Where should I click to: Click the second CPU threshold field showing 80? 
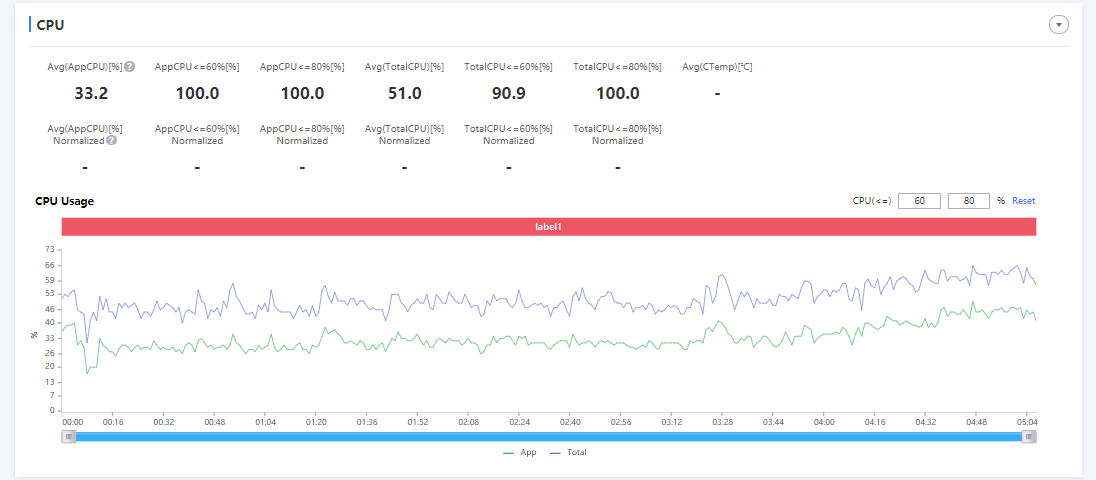click(969, 201)
